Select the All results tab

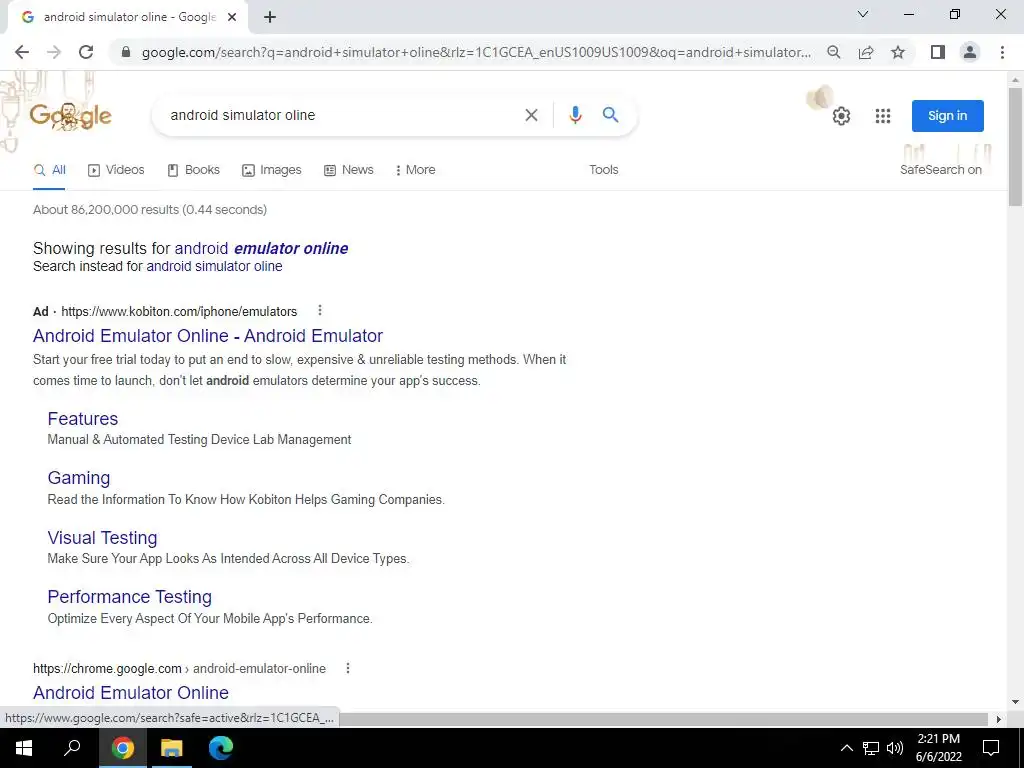50,170
